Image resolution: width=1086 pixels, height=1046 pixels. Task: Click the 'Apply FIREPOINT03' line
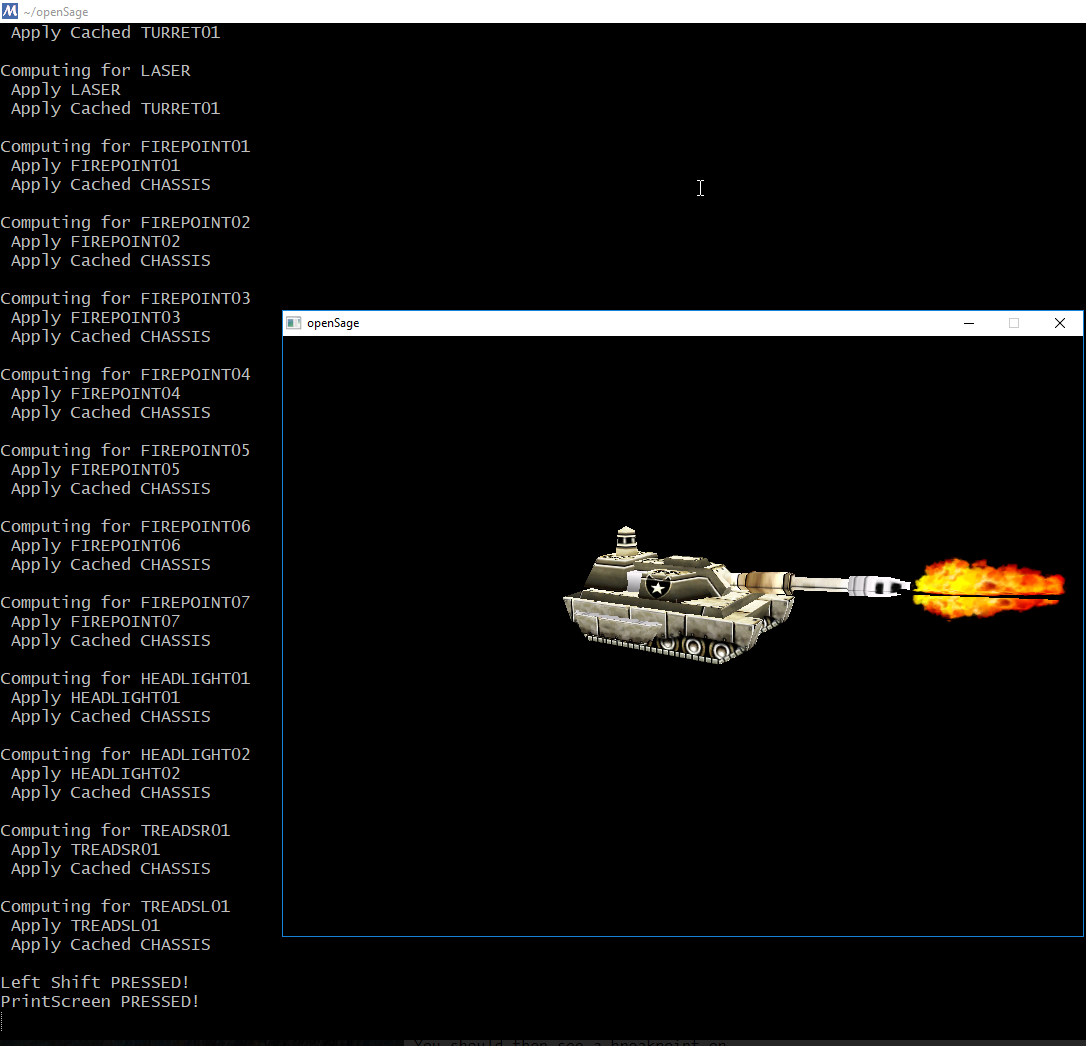coord(96,318)
